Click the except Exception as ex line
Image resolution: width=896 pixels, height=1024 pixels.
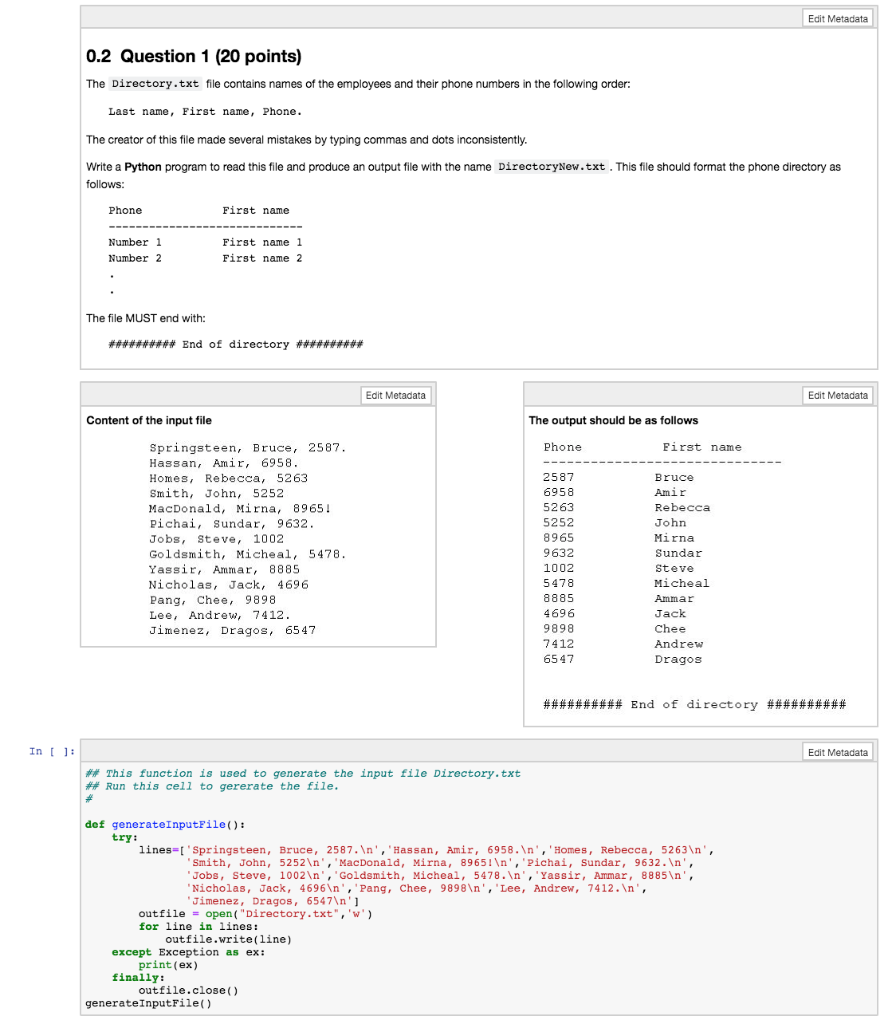coord(190,952)
